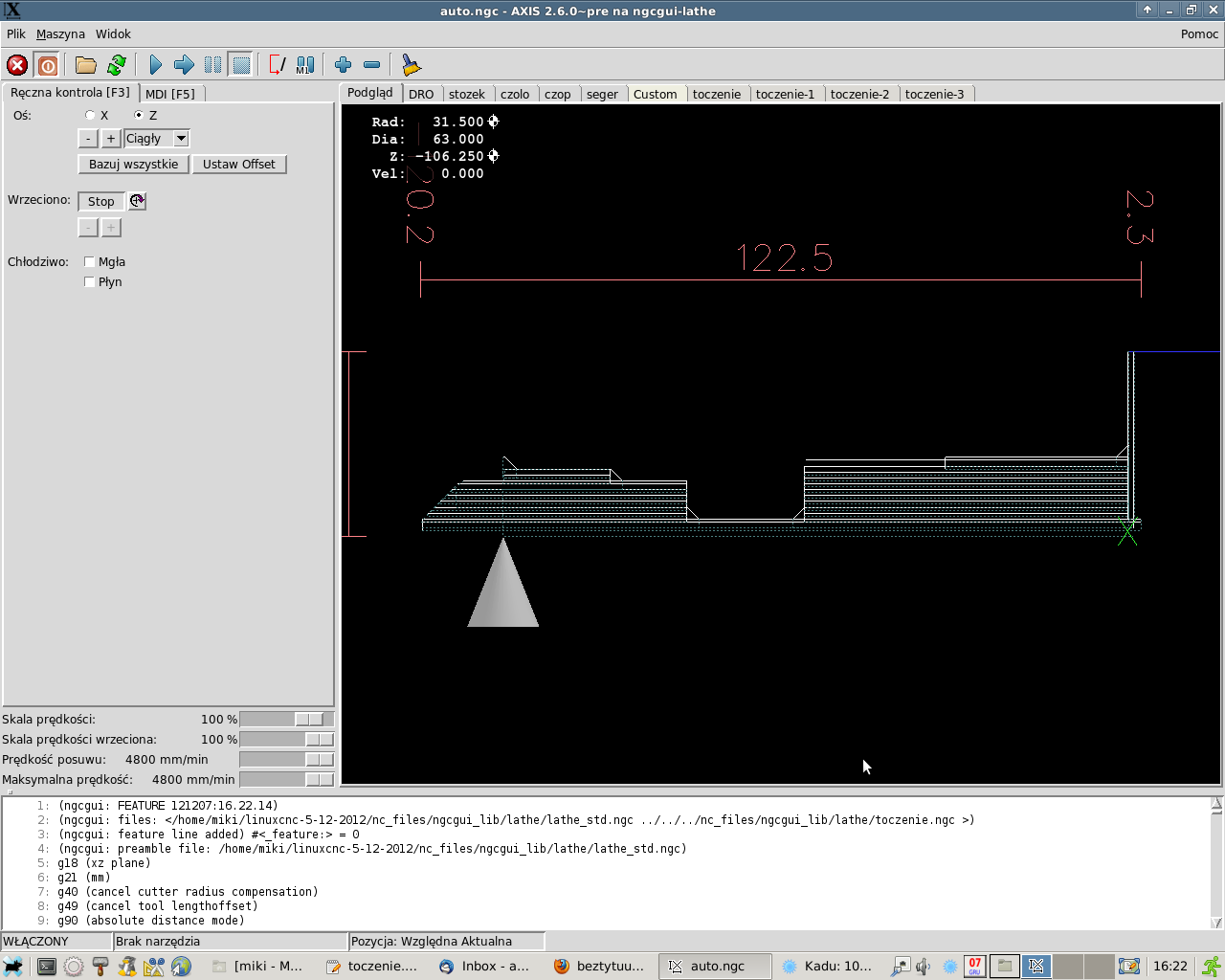The width and height of the screenshot is (1225, 980).
Task: Toggle optional pause M1 icon
Action: (305, 65)
